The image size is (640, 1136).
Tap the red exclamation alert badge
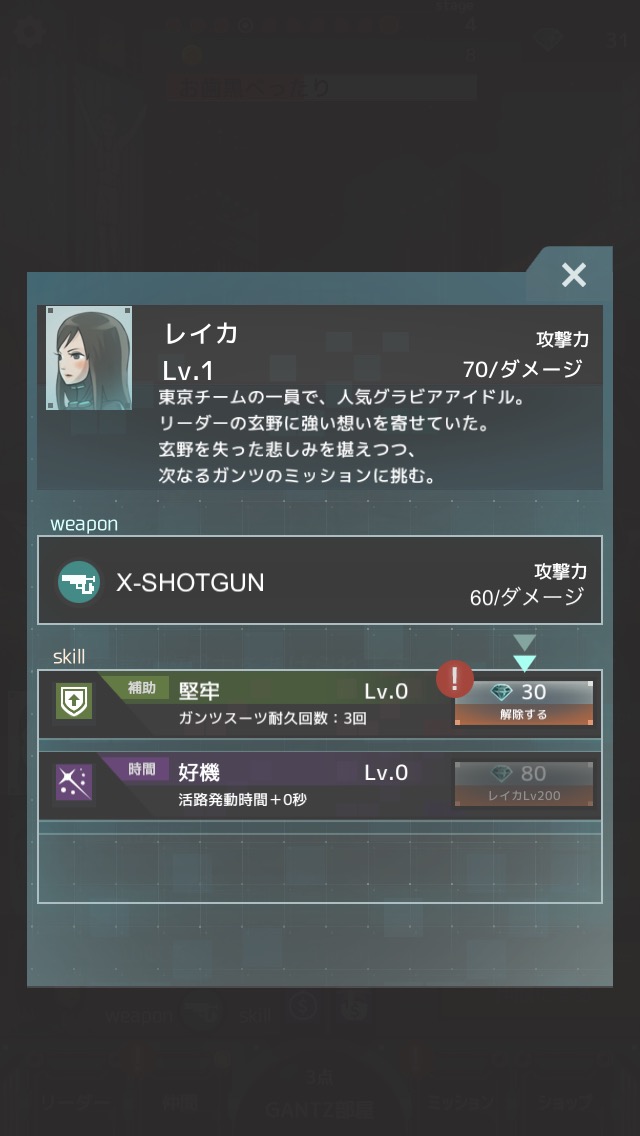pos(455,679)
